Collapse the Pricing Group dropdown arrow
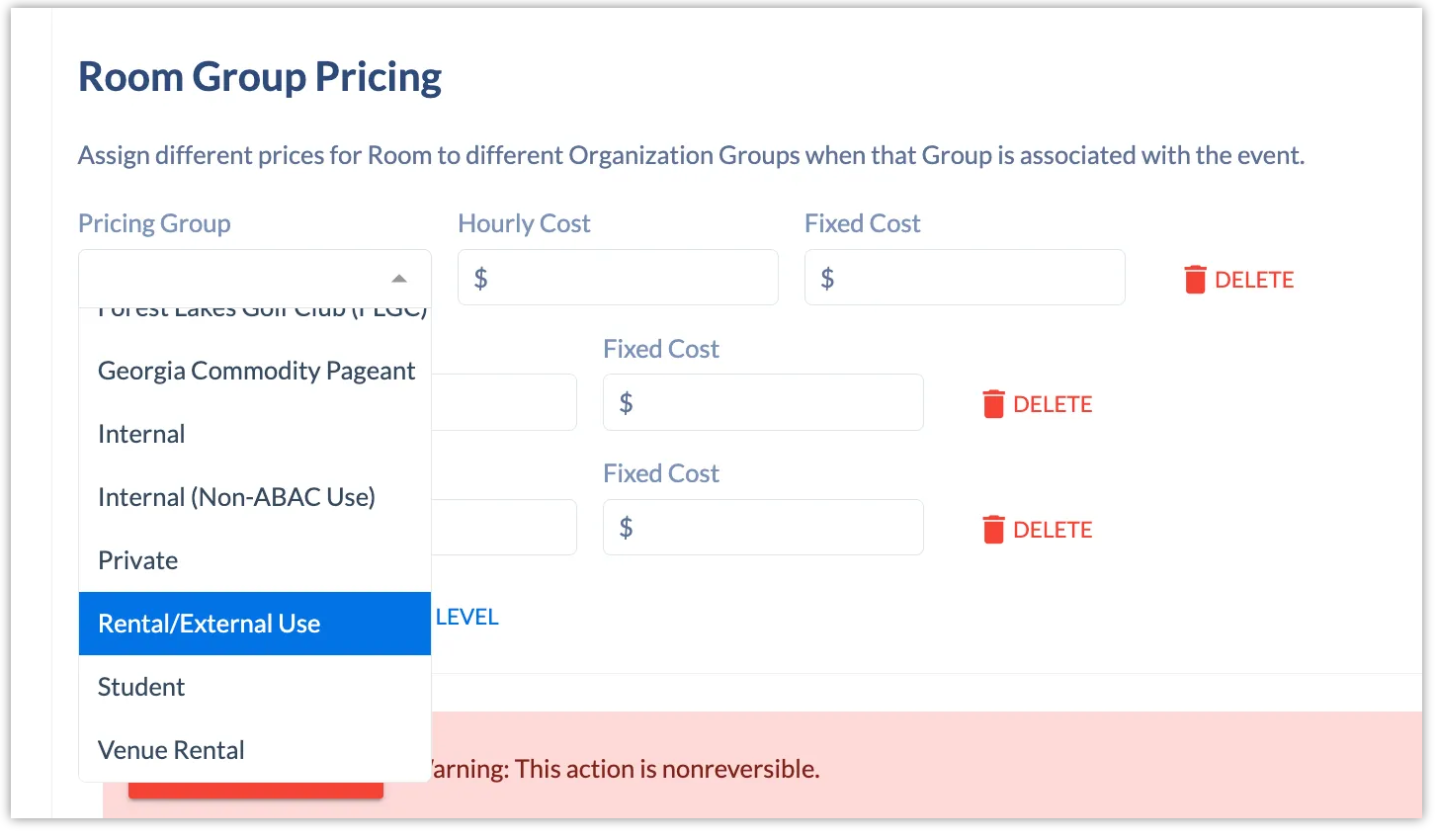 pyautogui.click(x=398, y=279)
